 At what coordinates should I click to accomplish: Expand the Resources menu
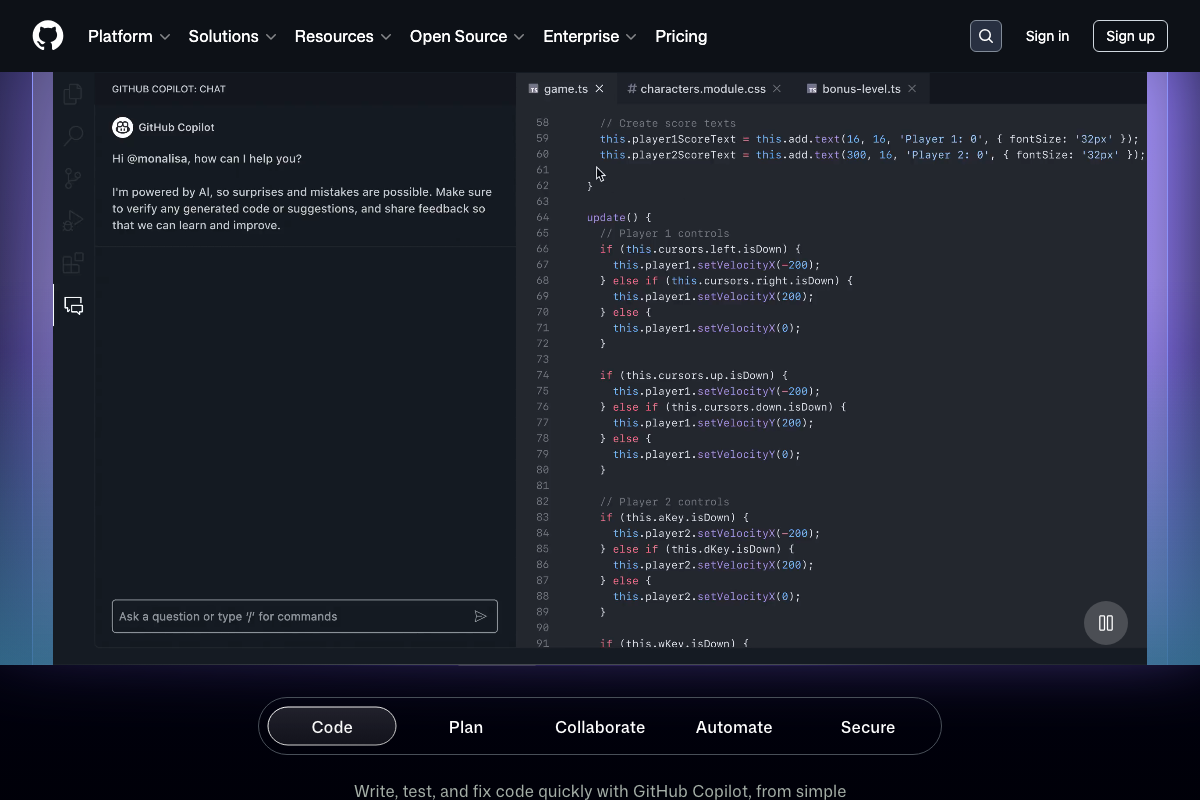point(343,36)
